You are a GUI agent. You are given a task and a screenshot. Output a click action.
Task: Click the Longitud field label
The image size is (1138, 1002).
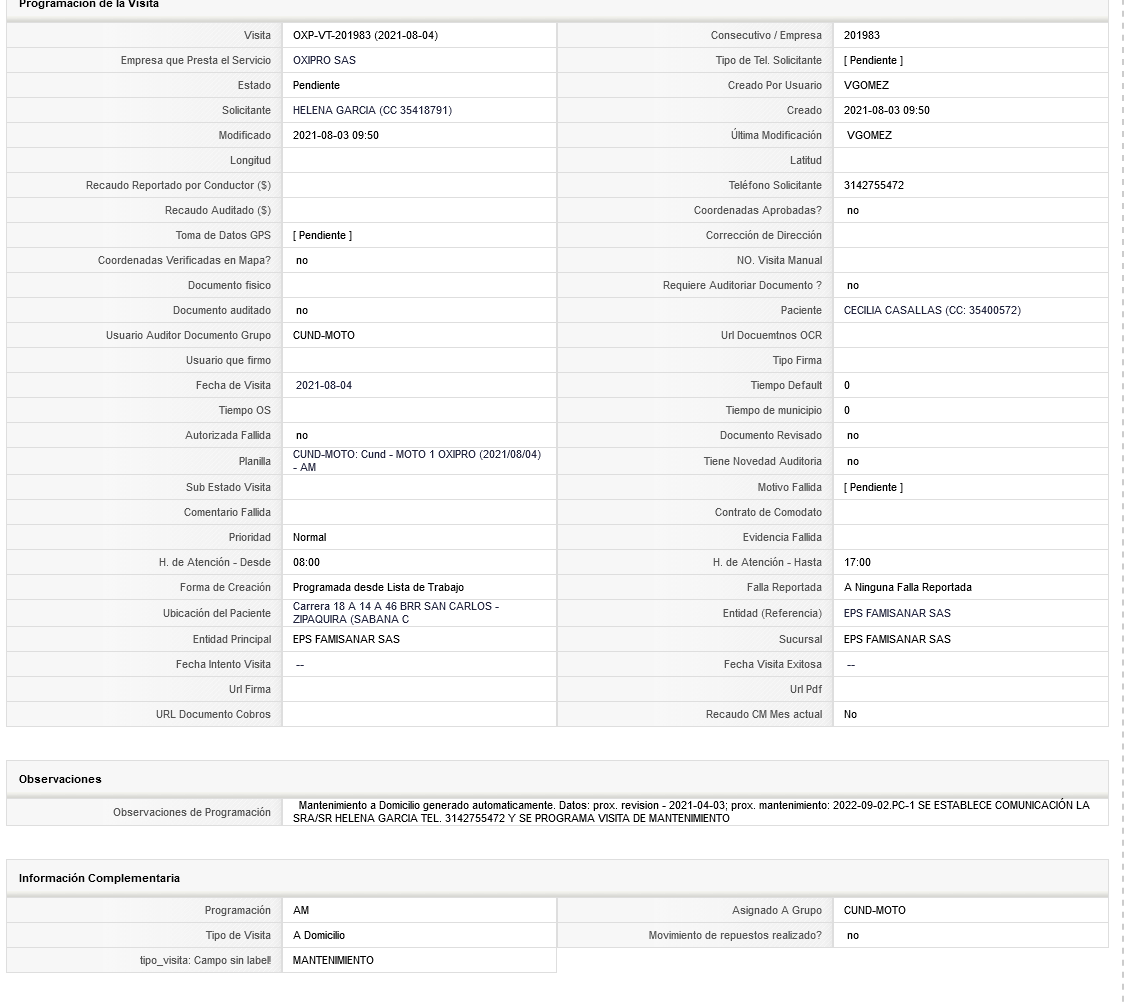point(250,160)
